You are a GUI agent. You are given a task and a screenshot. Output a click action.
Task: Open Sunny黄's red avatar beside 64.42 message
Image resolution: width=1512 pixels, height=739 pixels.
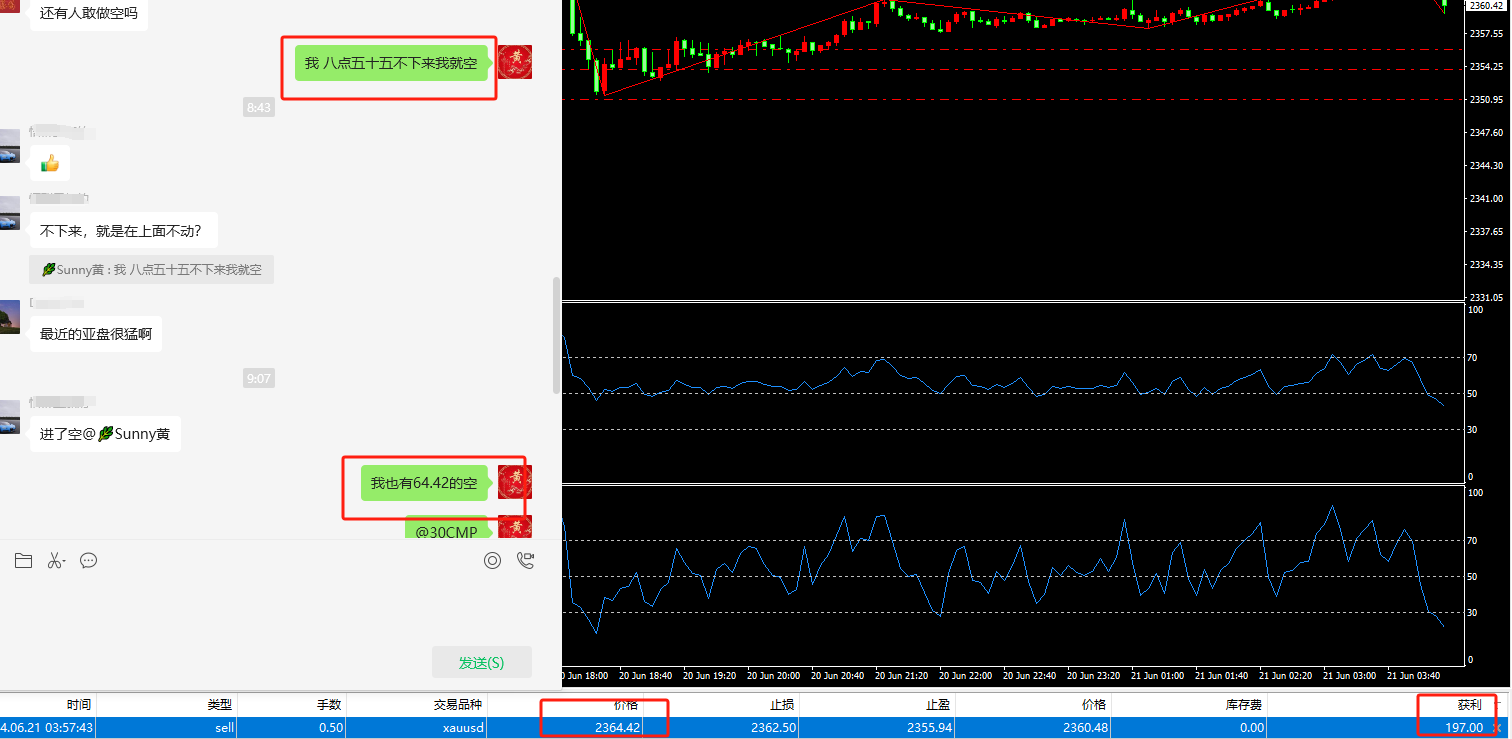514,482
